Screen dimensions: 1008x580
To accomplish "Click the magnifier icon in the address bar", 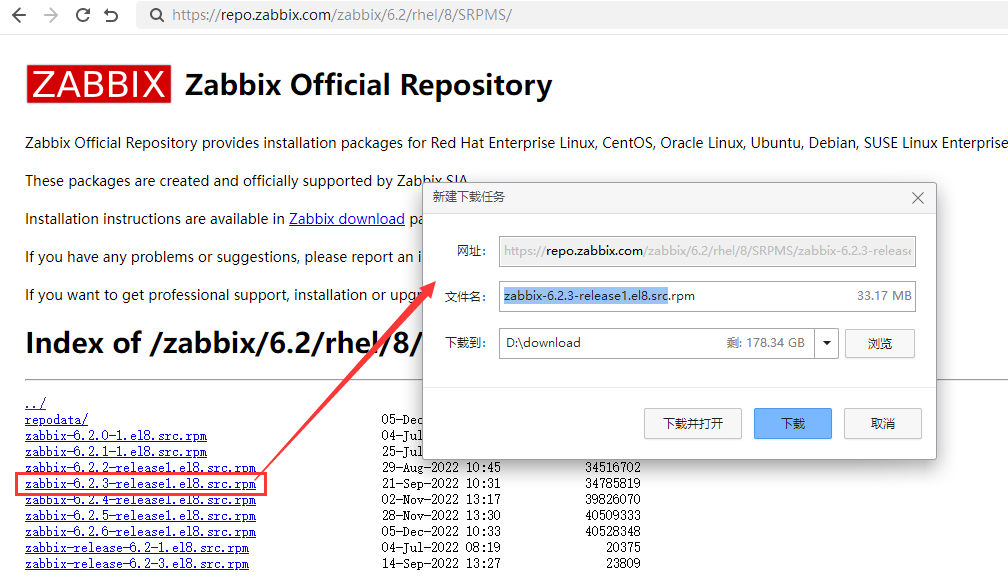I will pyautogui.click(x=155, y=15).
